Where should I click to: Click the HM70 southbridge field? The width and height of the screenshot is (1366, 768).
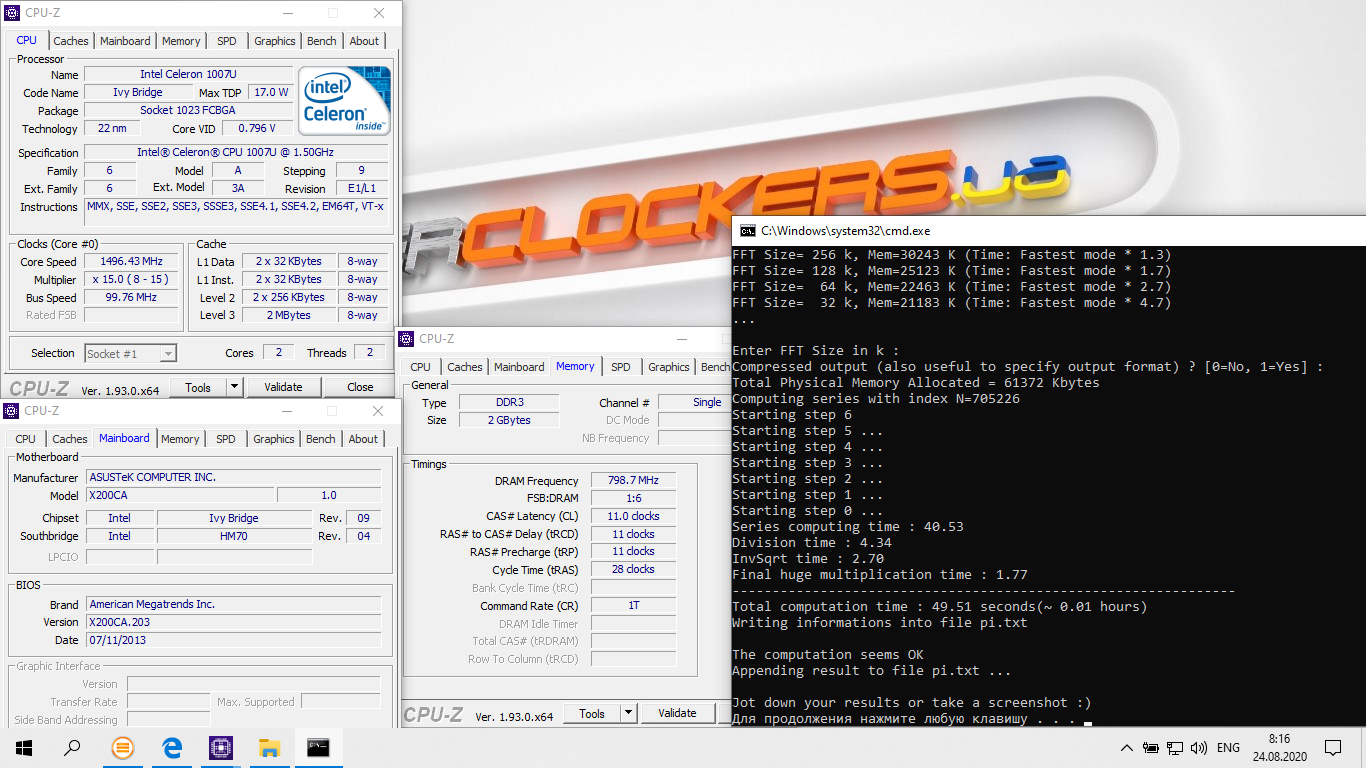pos(234,536)
